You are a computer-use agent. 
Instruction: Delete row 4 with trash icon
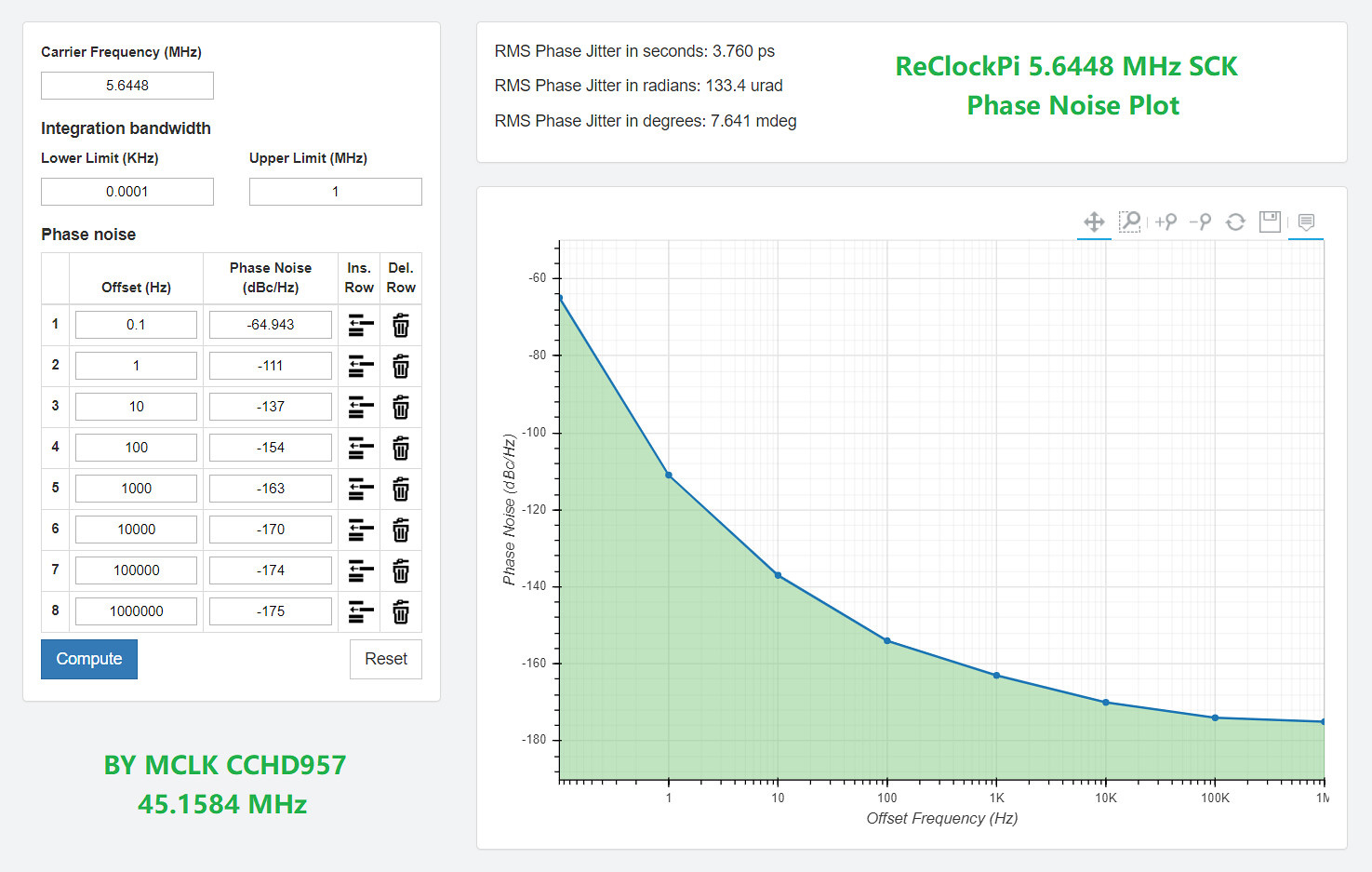pyautogui.click(x=401, y=449)
